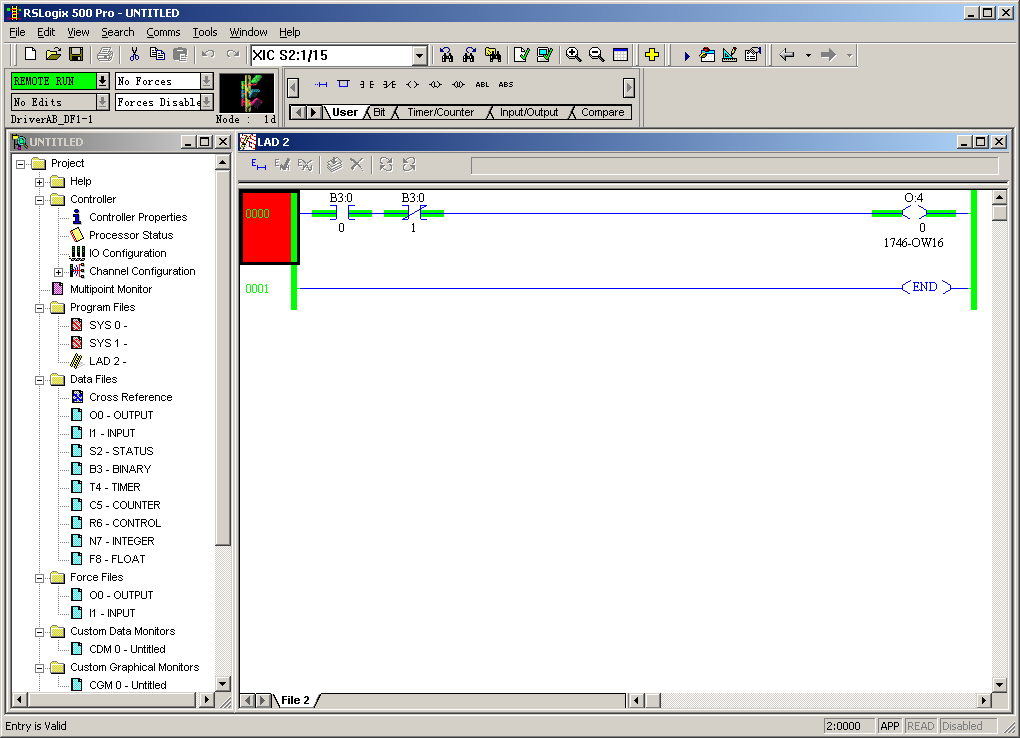
Task: Toggle the O:4/0 output coil
Action: (x=914, y=213)
